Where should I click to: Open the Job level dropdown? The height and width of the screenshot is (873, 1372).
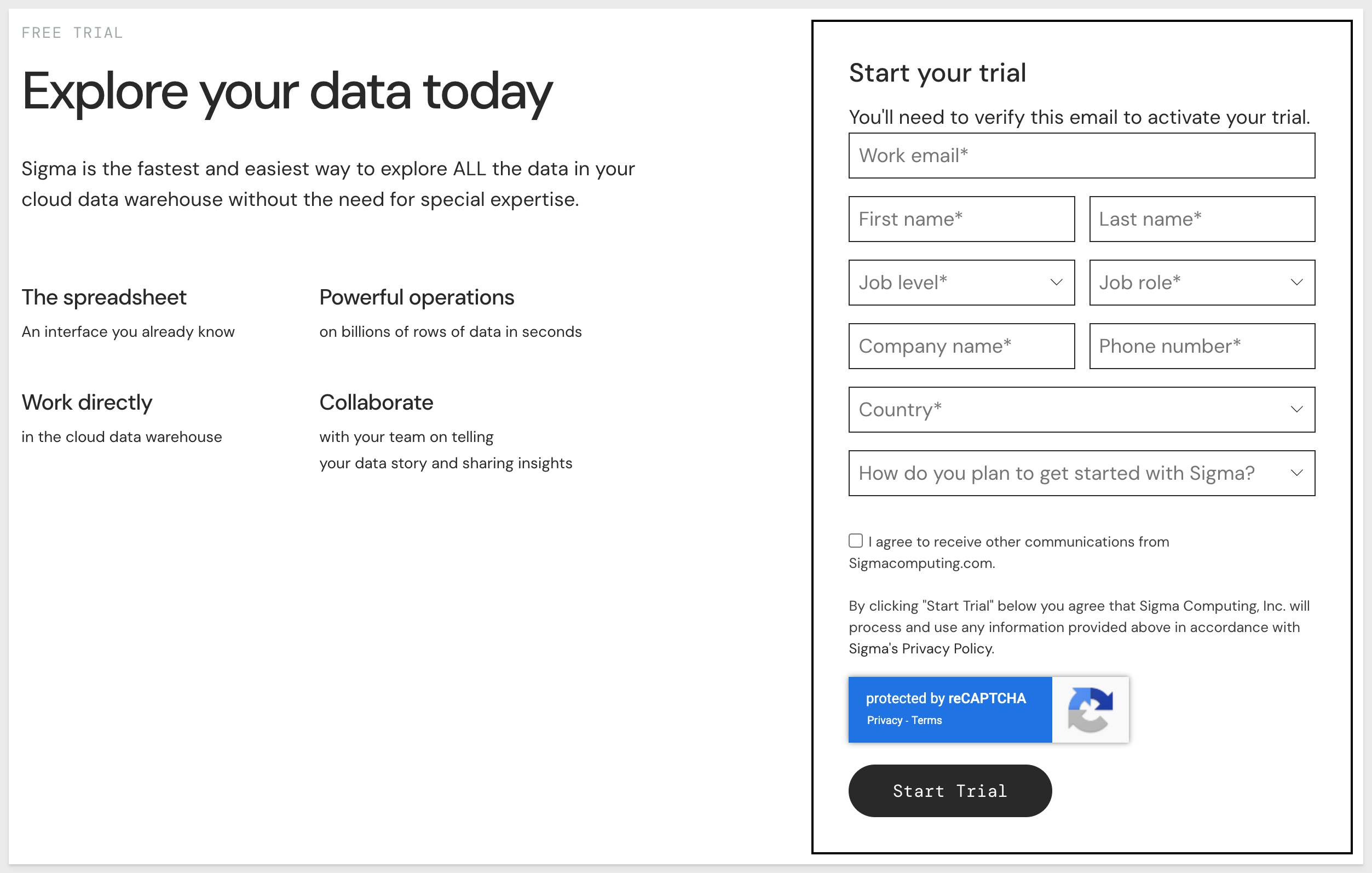point(961,283)
